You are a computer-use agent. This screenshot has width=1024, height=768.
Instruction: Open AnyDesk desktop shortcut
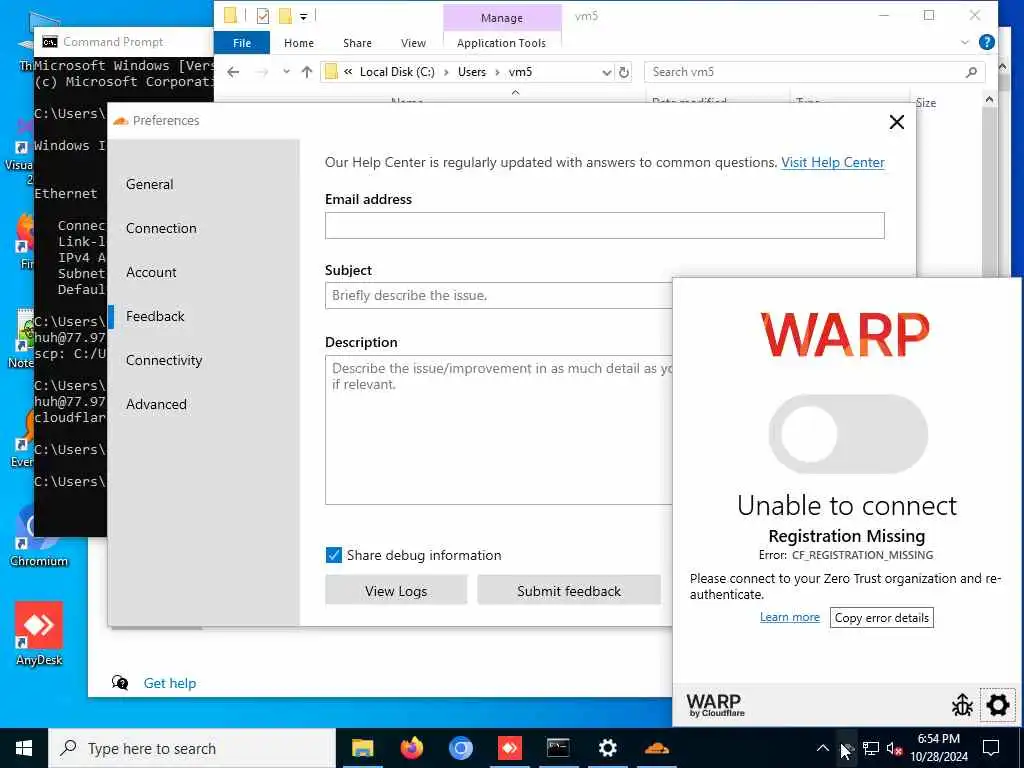(39, 633)
